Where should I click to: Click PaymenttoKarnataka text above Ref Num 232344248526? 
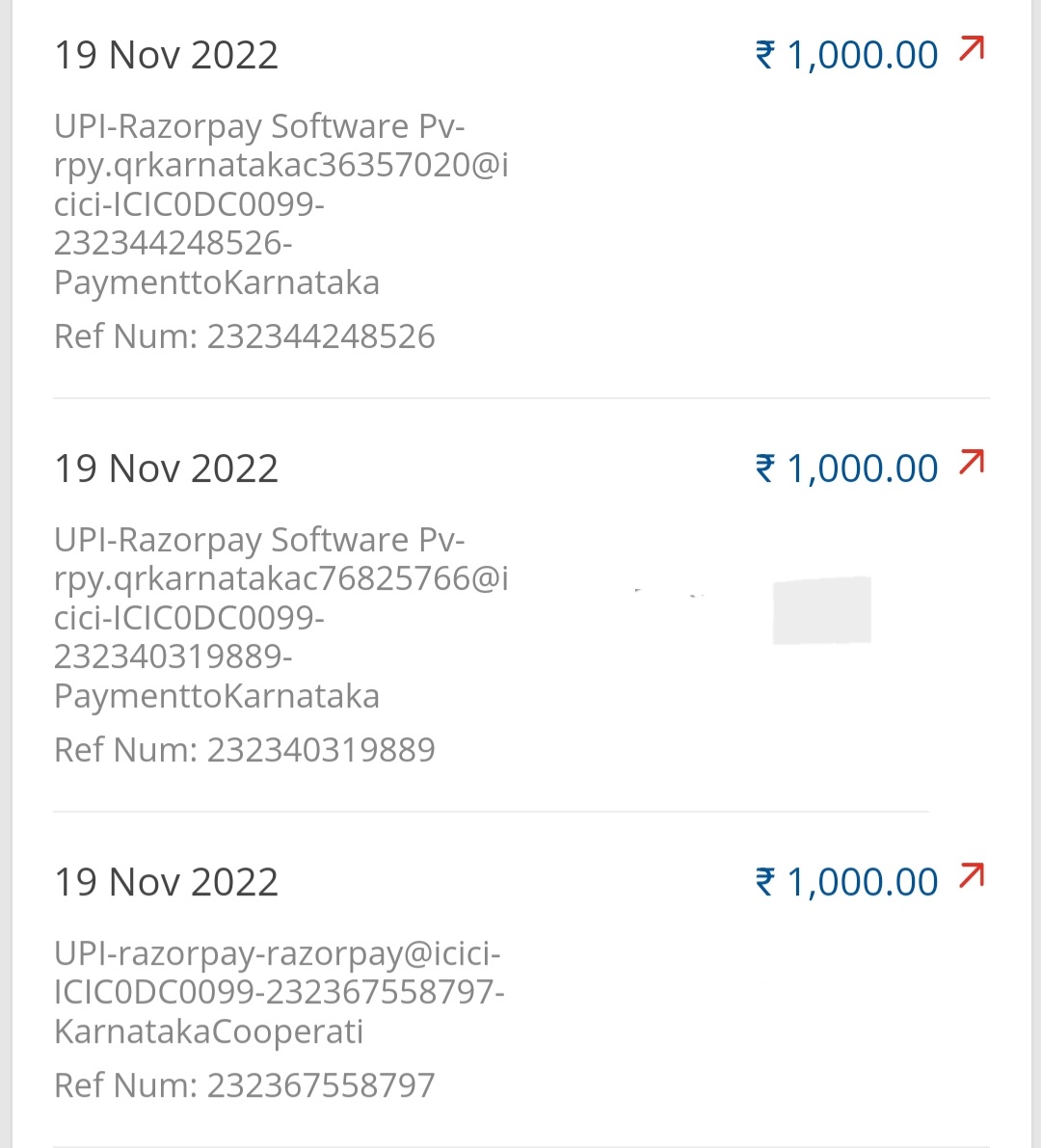point(217,282)
